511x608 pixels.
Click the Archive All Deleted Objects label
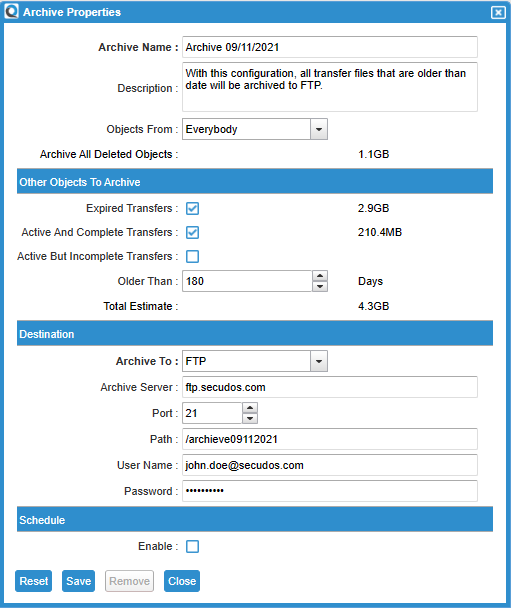(109, 154)
